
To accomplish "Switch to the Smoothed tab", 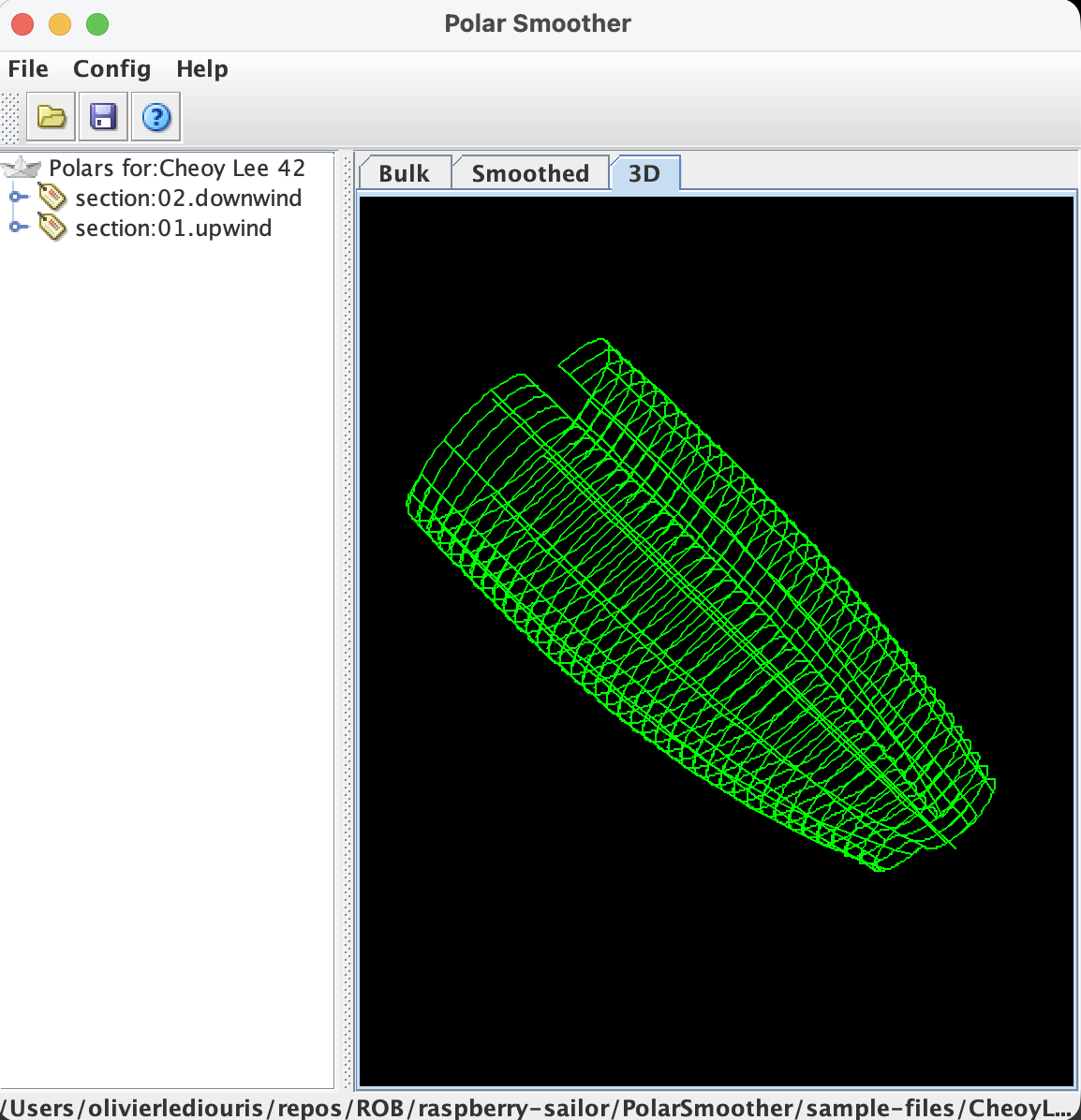I will point(530,173).
